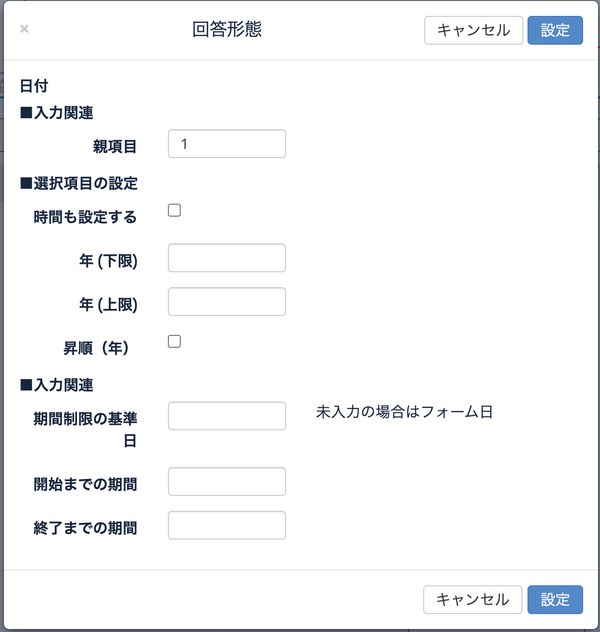Click the 未入力の場合はフォーム日 hint text
The image size is (600, 632).
click(404, 412)
